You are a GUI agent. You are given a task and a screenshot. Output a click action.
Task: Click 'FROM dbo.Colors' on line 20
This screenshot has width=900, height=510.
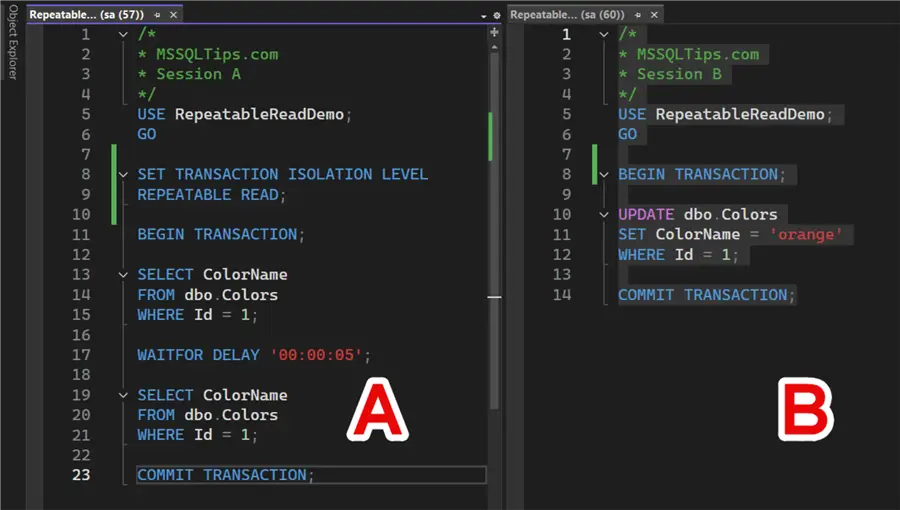207,415
